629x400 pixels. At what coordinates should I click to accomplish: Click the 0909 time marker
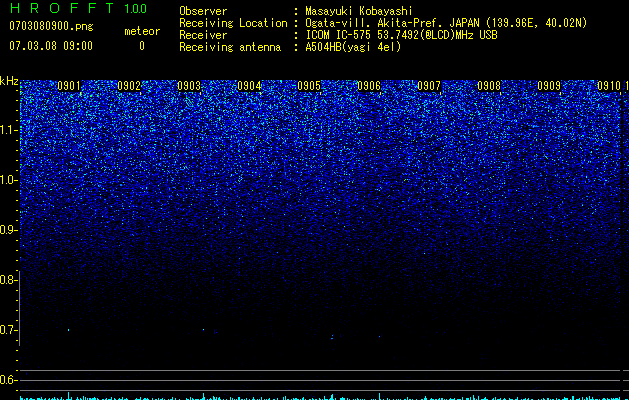[x=549, y=86]
